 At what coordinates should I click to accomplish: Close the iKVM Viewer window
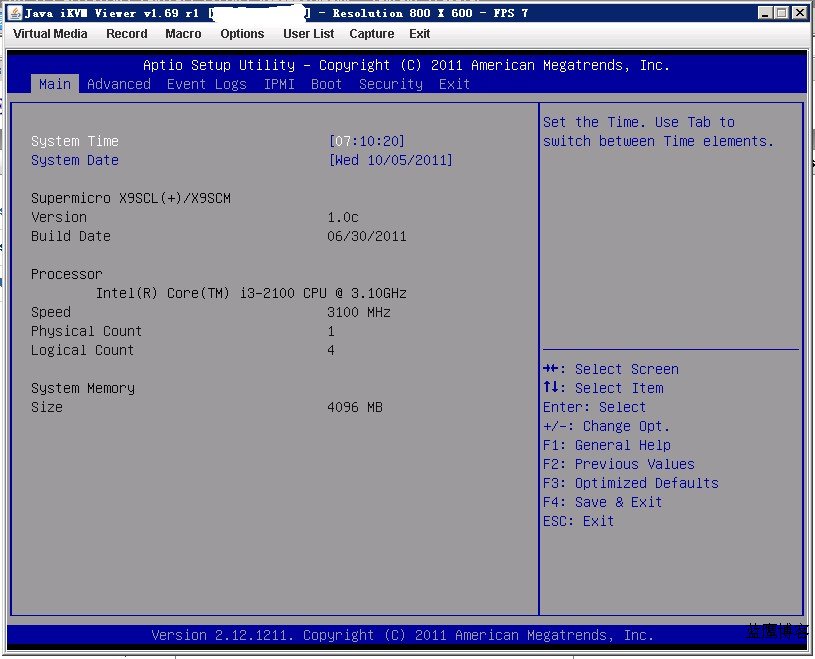(x=799, y=13)
